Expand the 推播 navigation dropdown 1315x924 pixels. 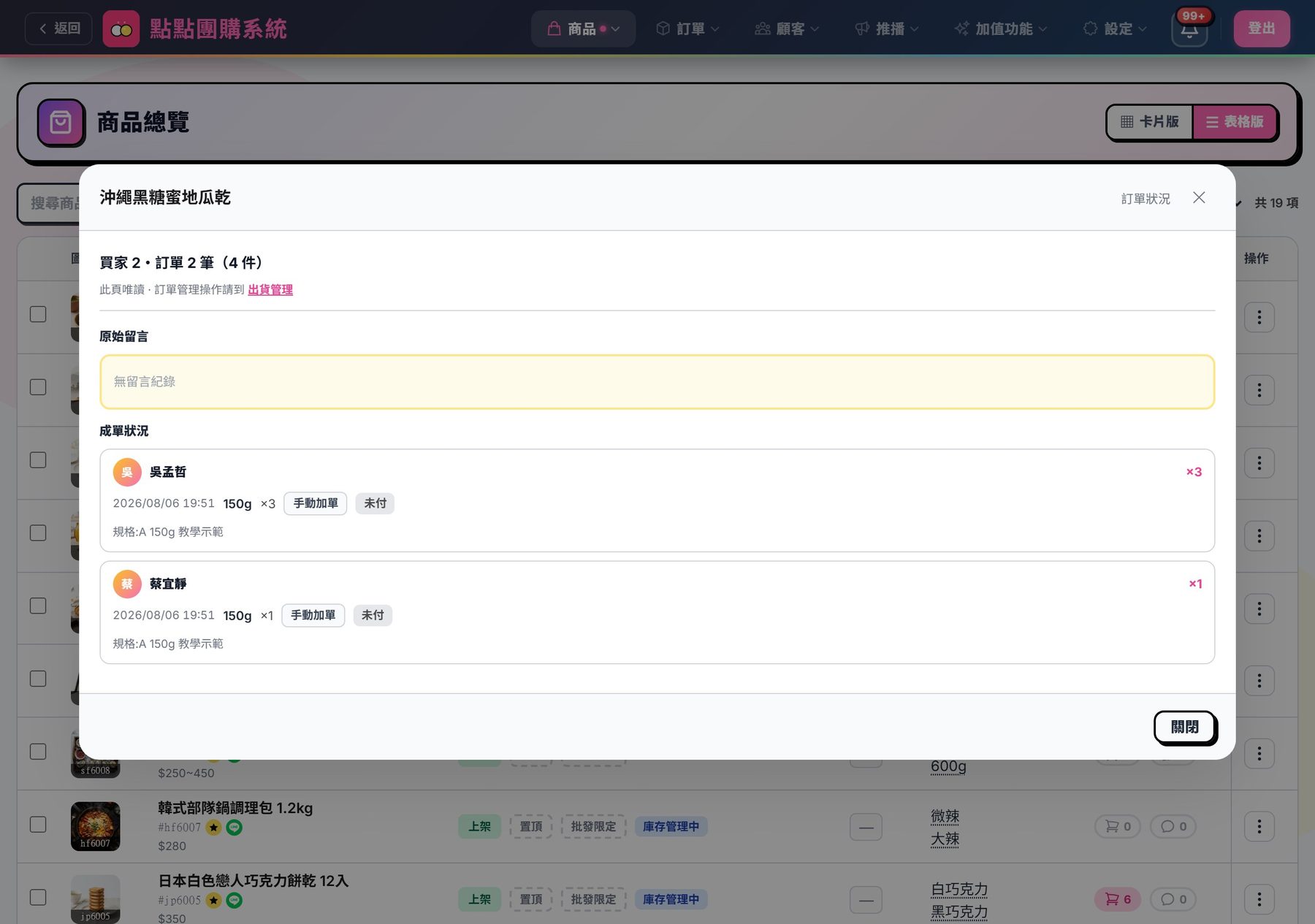pos(886,28)
